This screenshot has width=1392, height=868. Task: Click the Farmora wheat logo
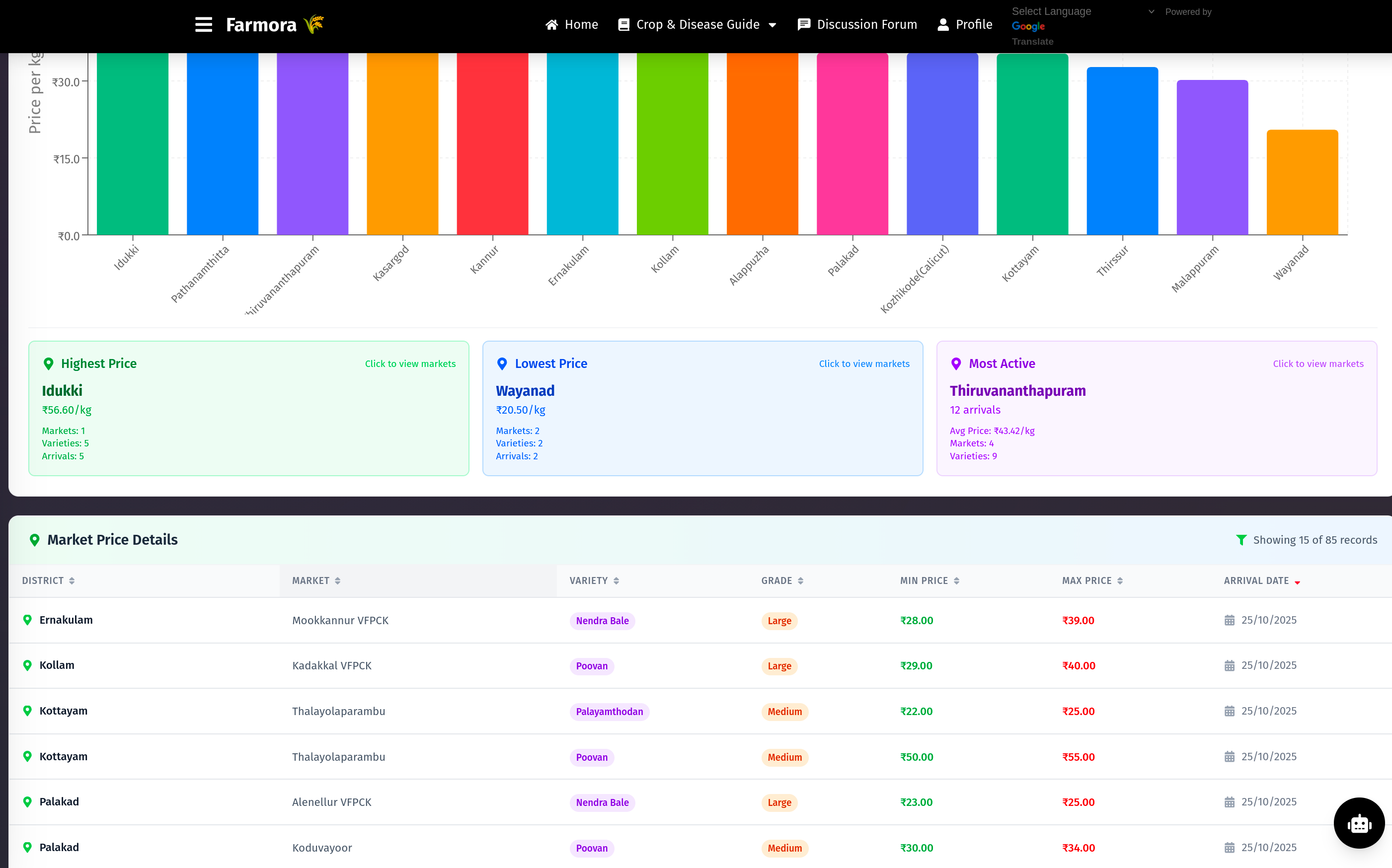(x=313, y=25)
